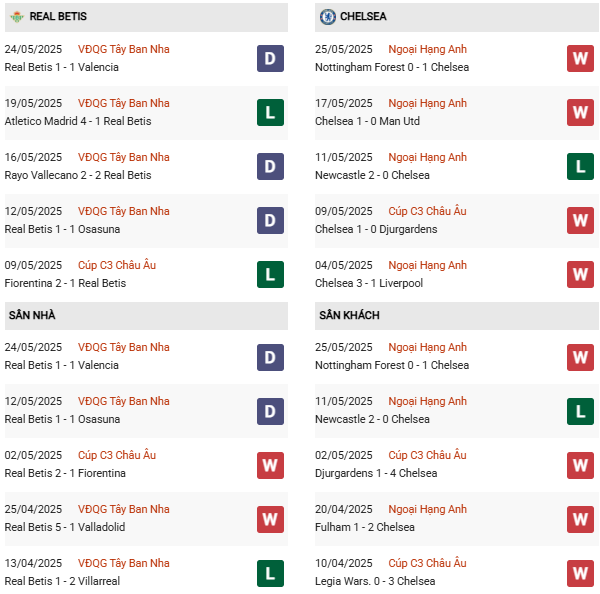
Task: Click win badge for Chelsea 3 - 1 Liverpool
Action: pos(580,275)
